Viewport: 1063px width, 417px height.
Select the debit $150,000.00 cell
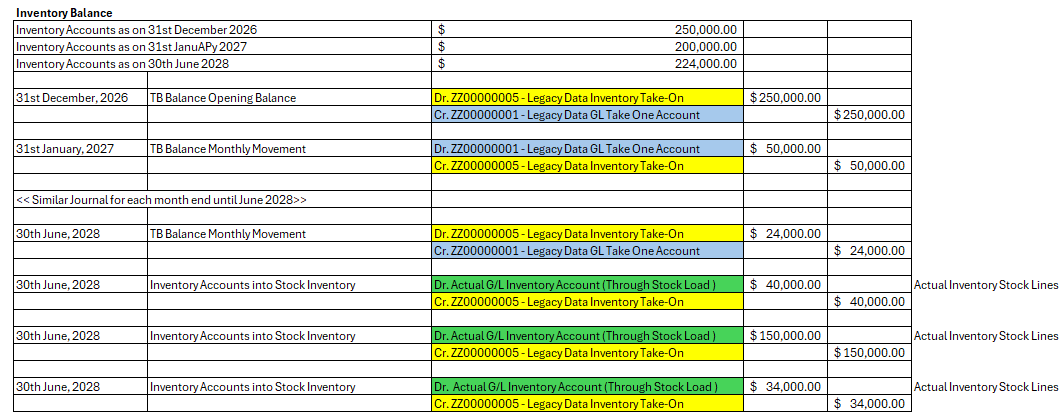point(785,336)
